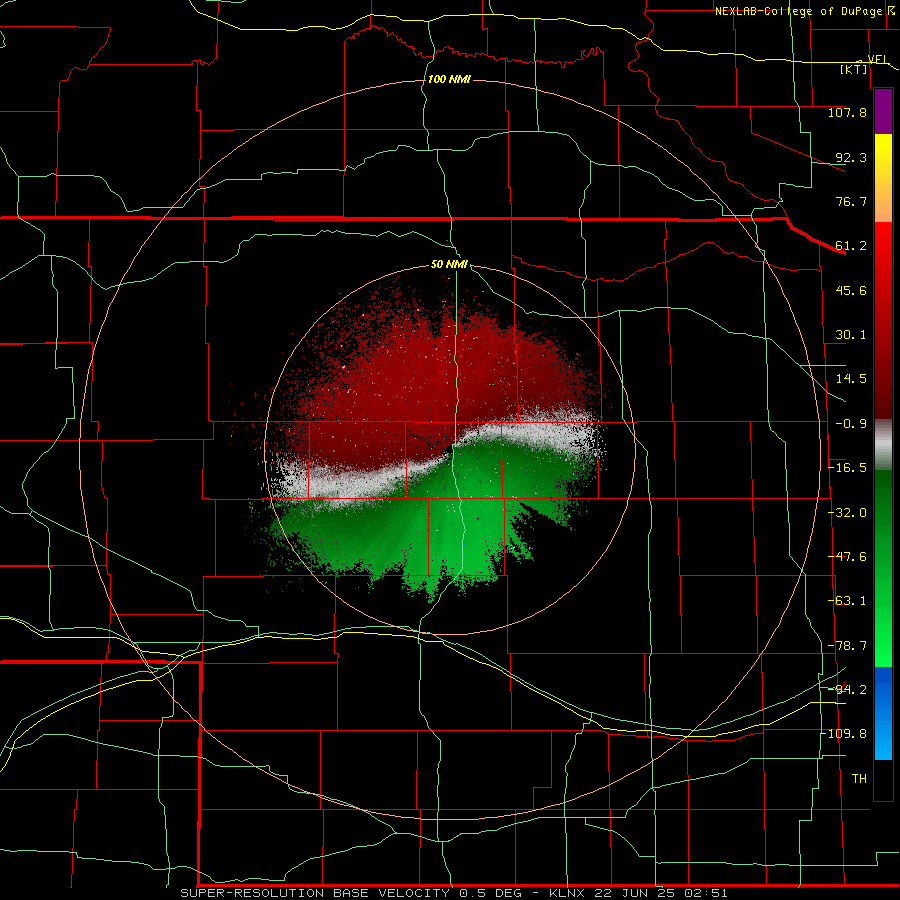This screenshot has height=900, width=900.
Task: Click the bright green segment of the color bar
Action: pyautogui.click(x=883, y=568)
